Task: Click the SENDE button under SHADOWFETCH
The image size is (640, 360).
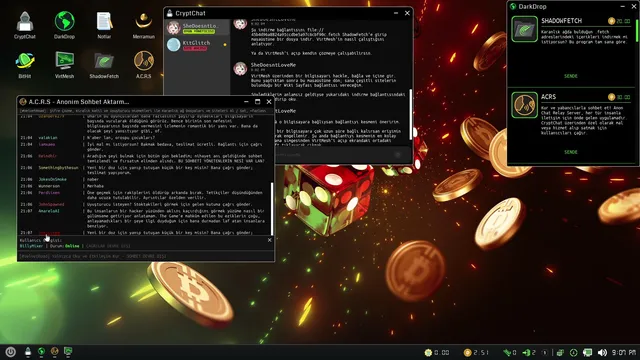Action: [x=571, y=76]
